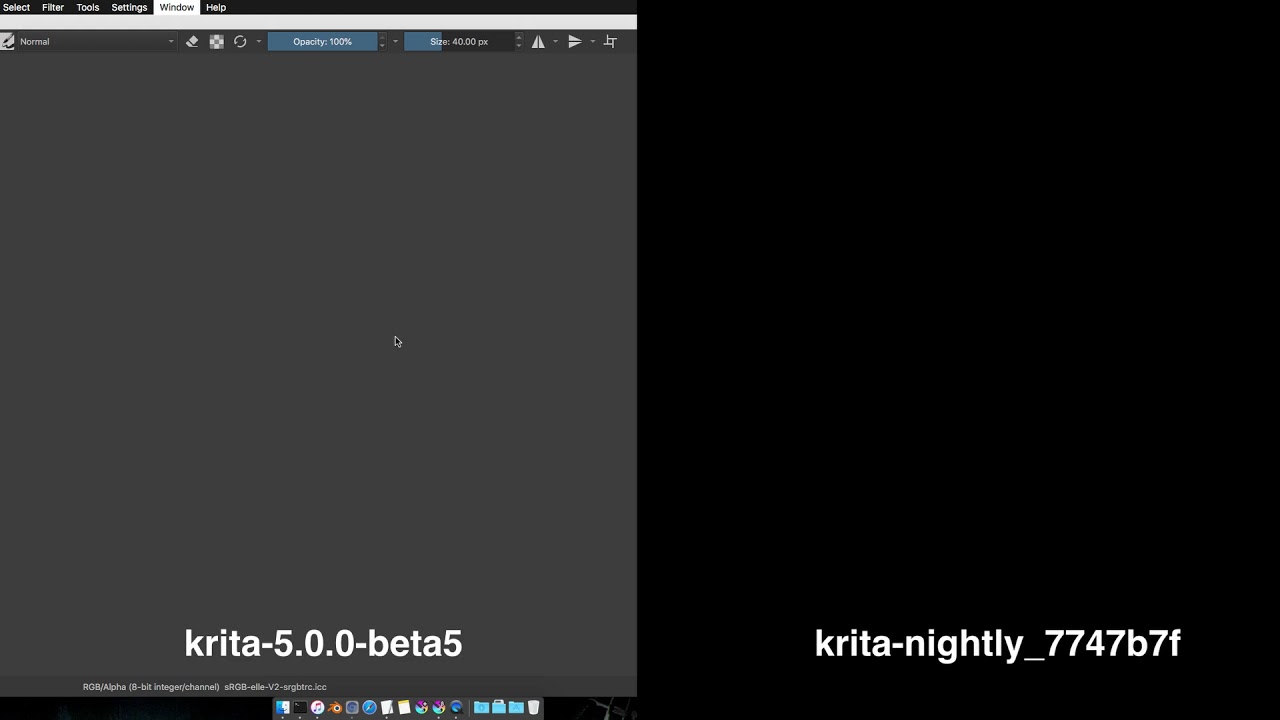Open the Normal blending mode dropdown
The width and height of the screenshot is (1280, 720).
(97, 41)
